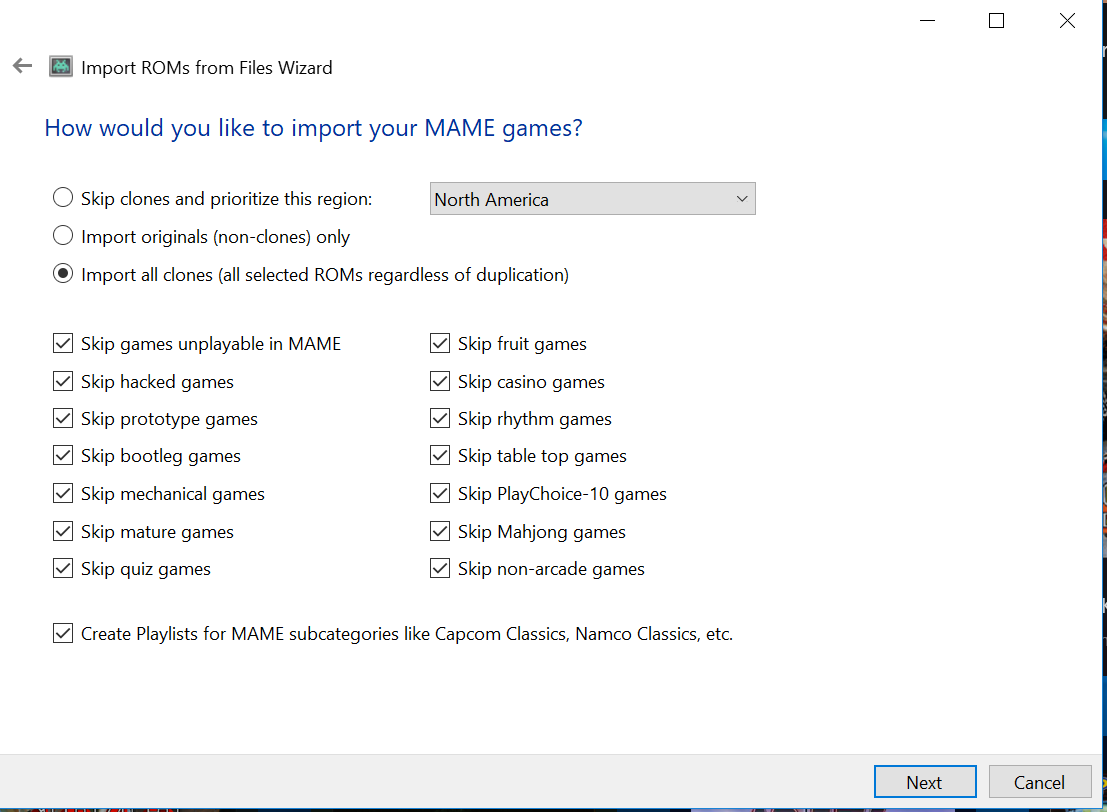This screenshot has width=1107, height=812.
Task: Close the Import ROMs wizard window
Action: click(x=1067, y=20)
